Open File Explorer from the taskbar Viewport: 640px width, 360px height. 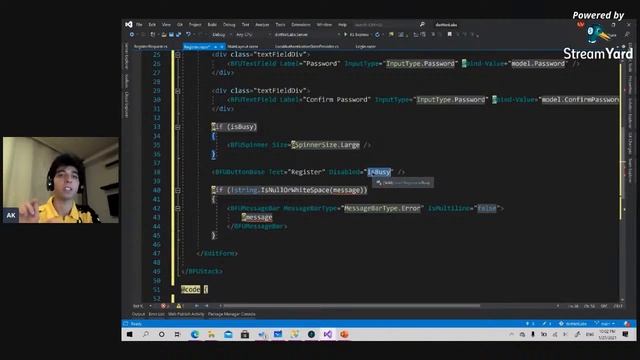click(211, 334)
